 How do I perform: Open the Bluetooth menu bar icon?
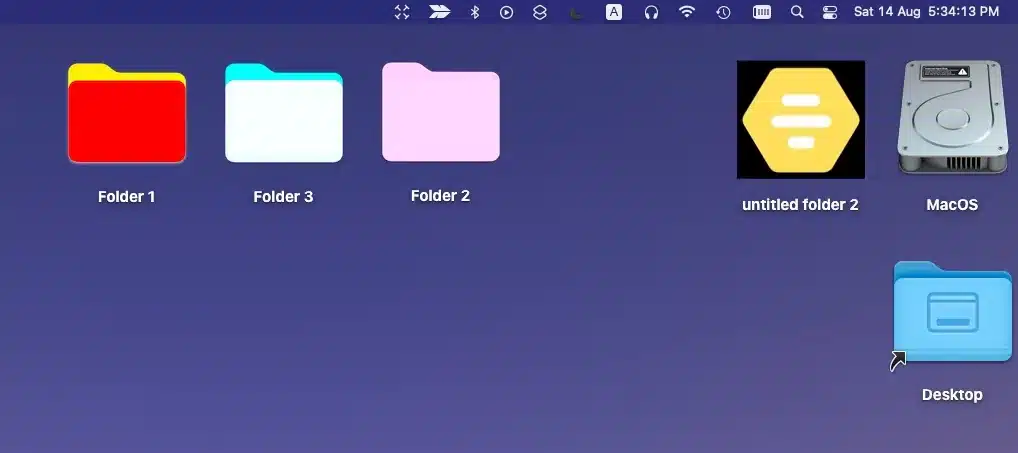coord(475,12)
